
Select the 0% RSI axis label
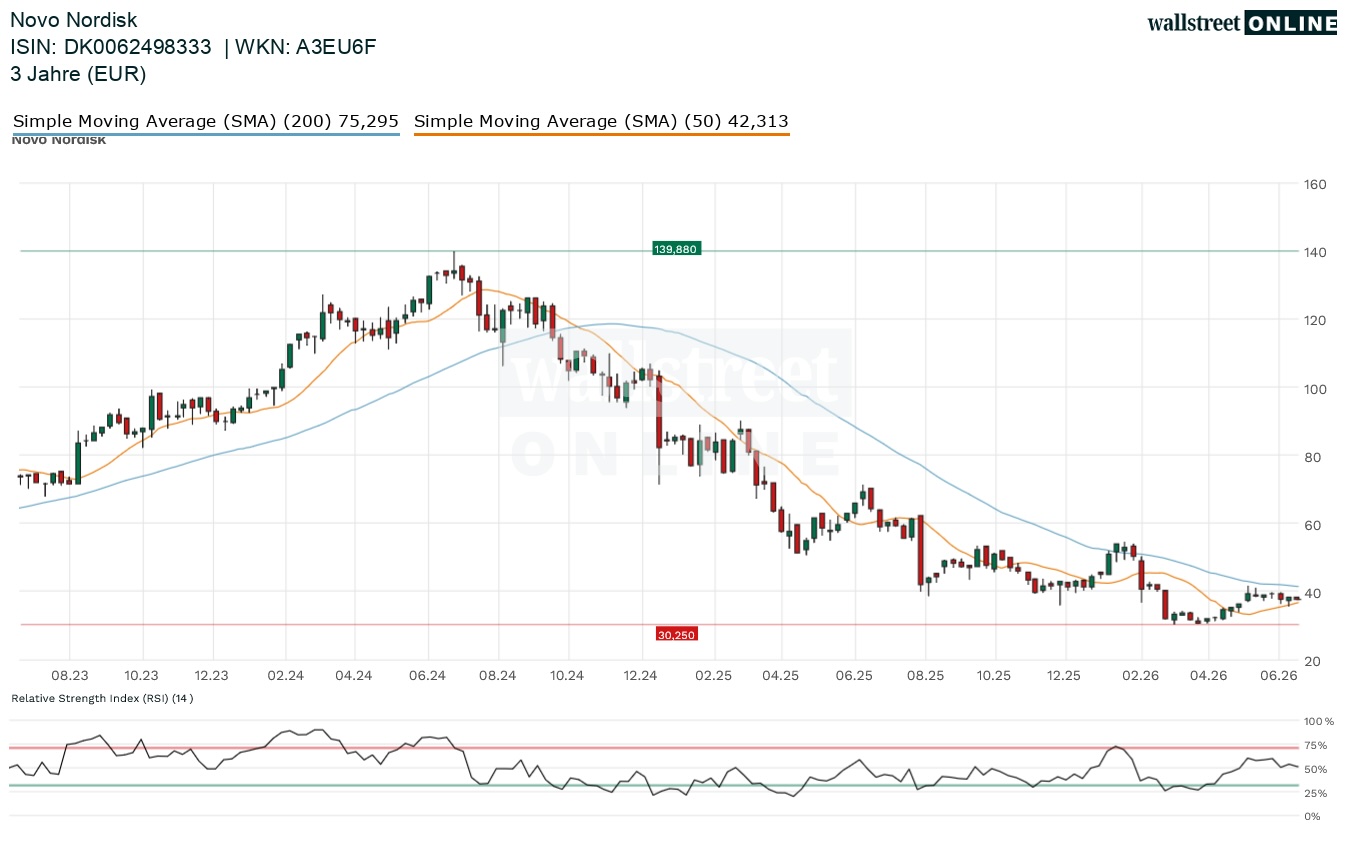1313,817
